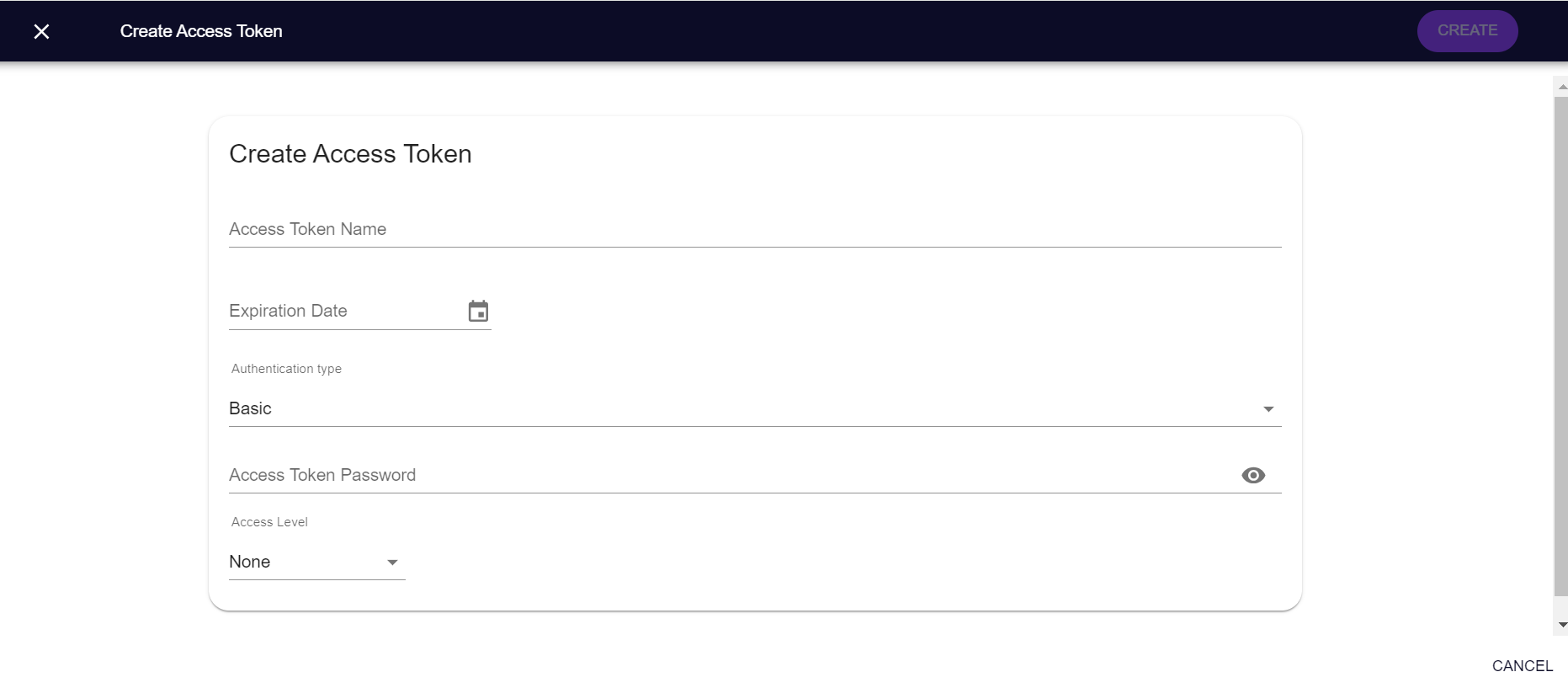1568x688 pixels.
Task: Click the Access Level dropdown arrow
Action: [392, 563]
